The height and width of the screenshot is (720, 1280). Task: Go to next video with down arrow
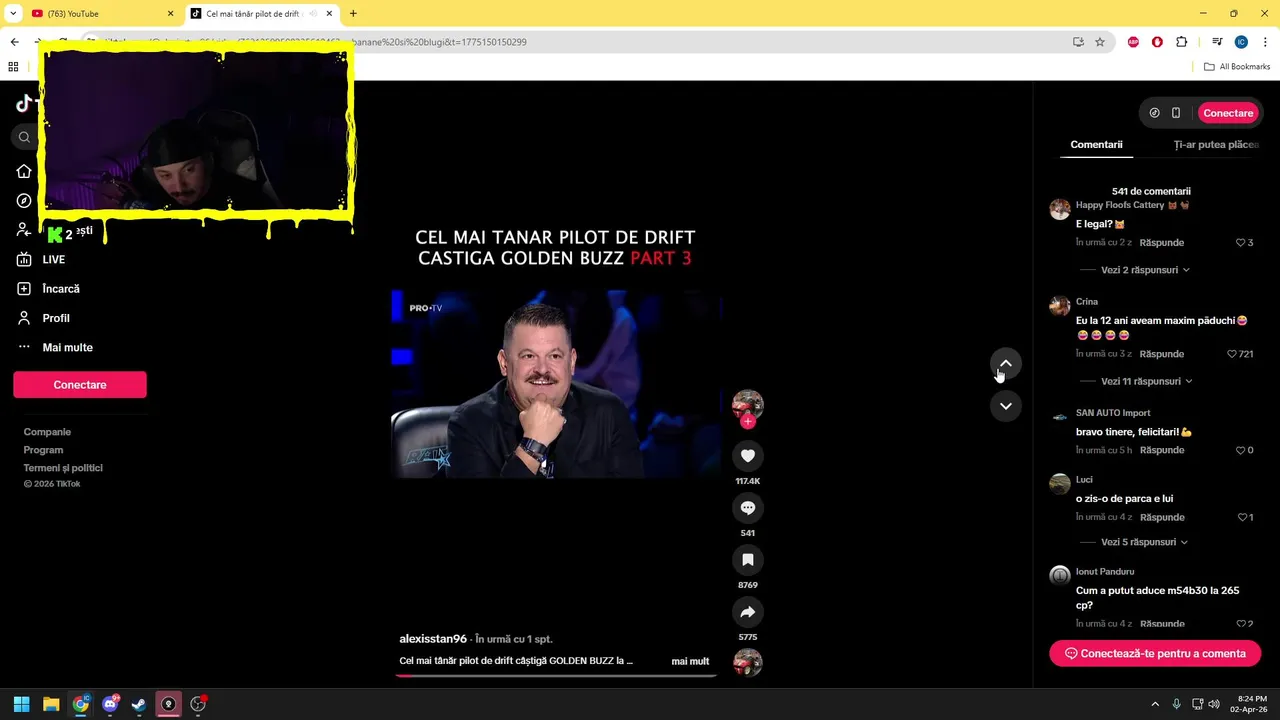coord(1005,406)
